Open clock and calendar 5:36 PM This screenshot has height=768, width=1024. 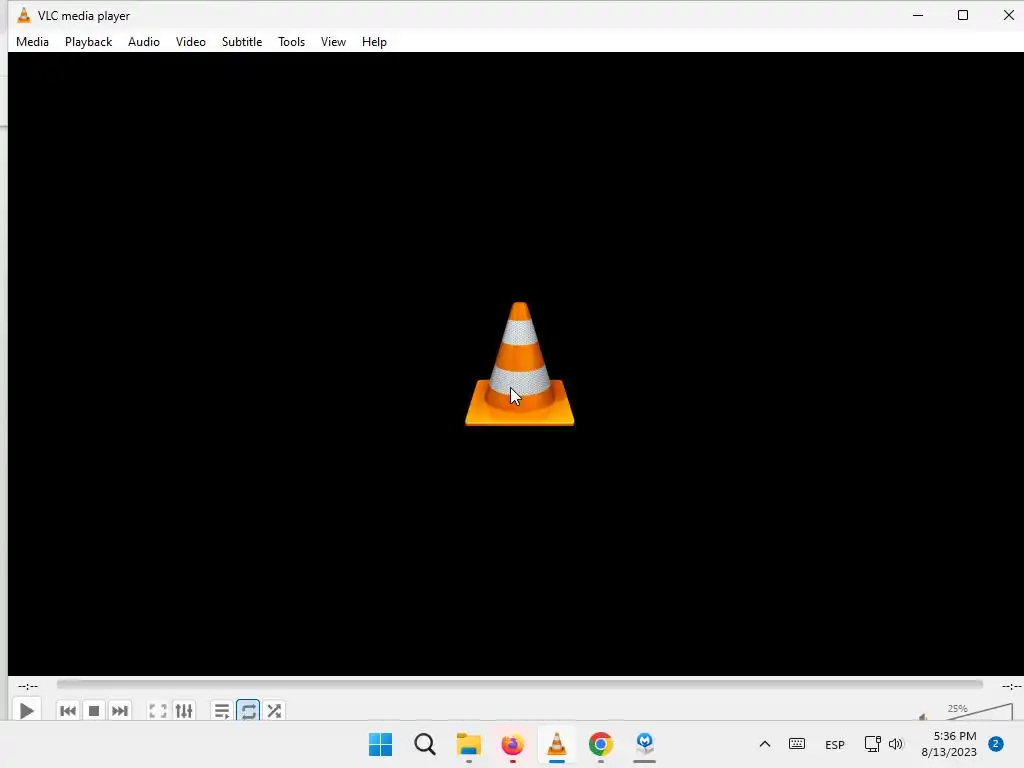(949, 744)
